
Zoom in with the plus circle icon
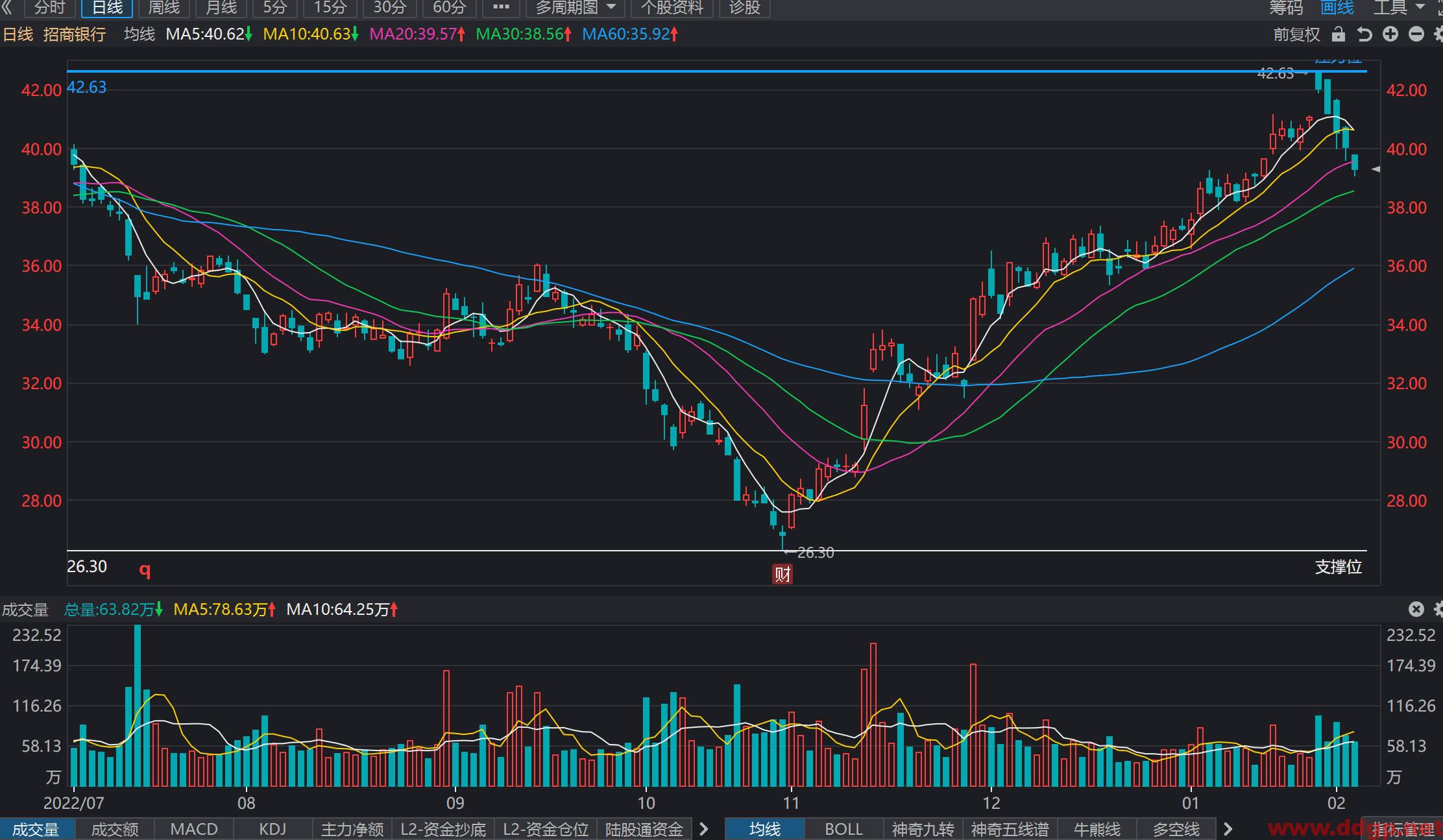coord(1390,34)
